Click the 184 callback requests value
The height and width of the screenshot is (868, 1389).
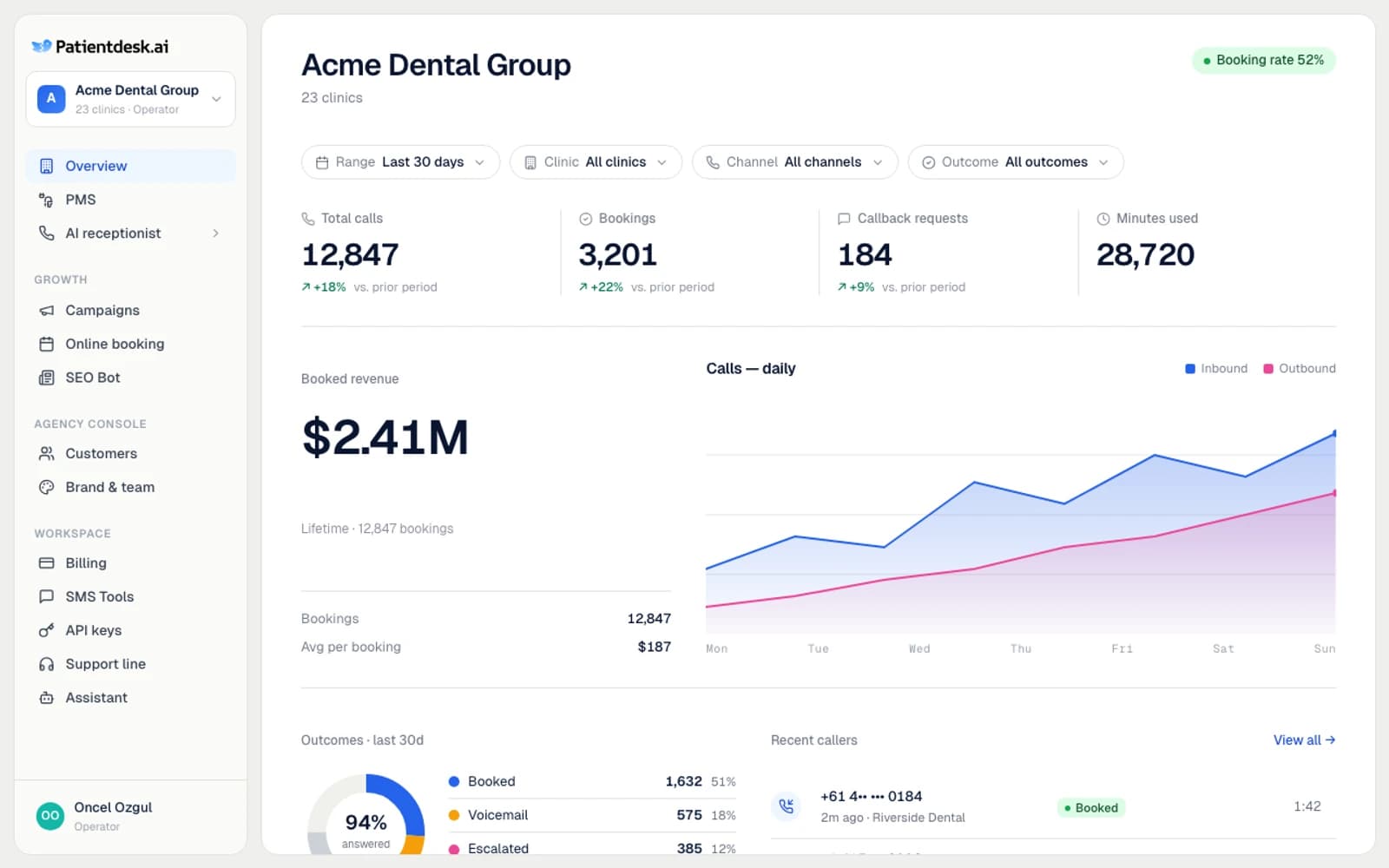point(865,255)
